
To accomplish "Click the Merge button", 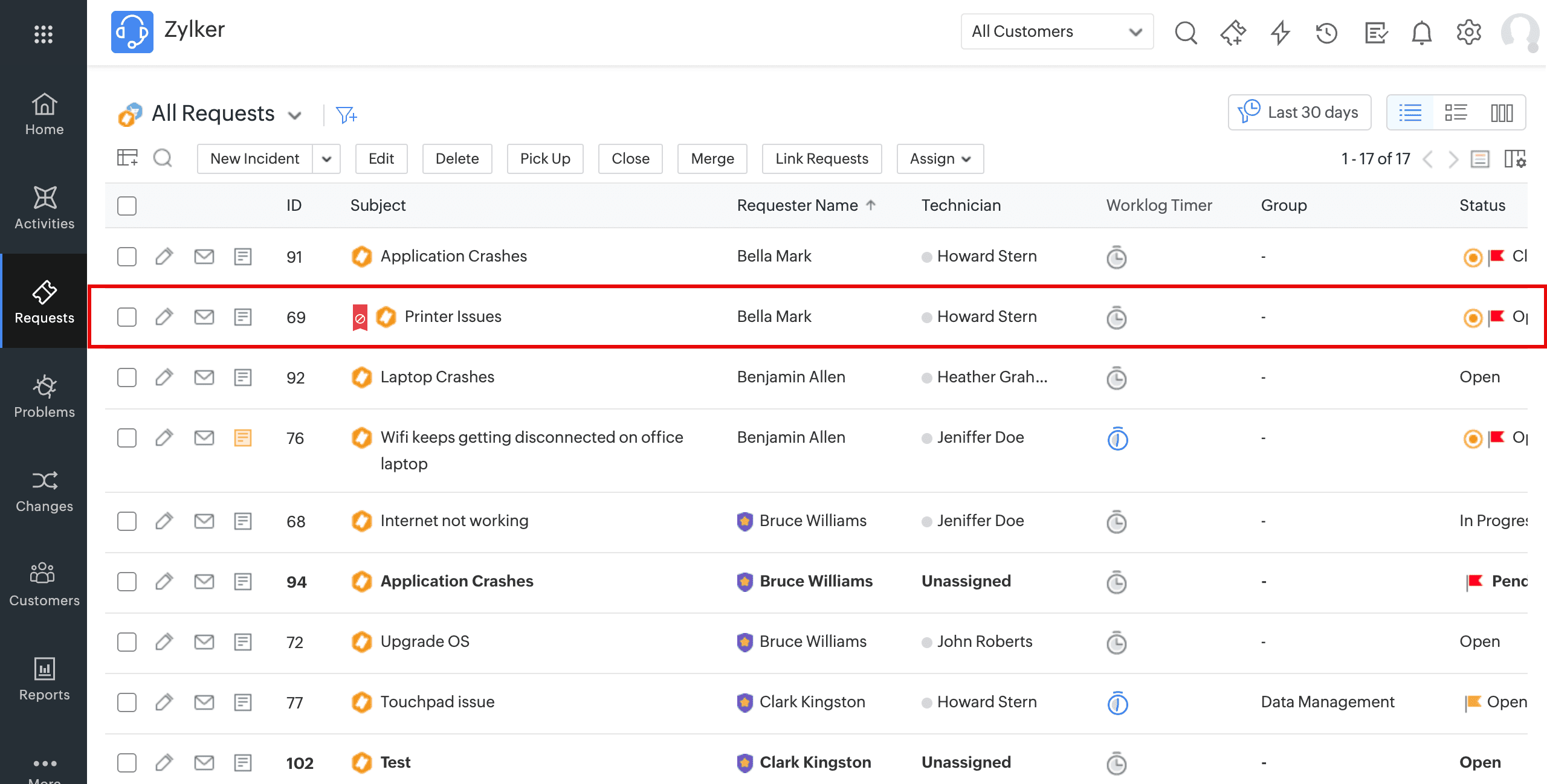I will click(x=712, y=159).
